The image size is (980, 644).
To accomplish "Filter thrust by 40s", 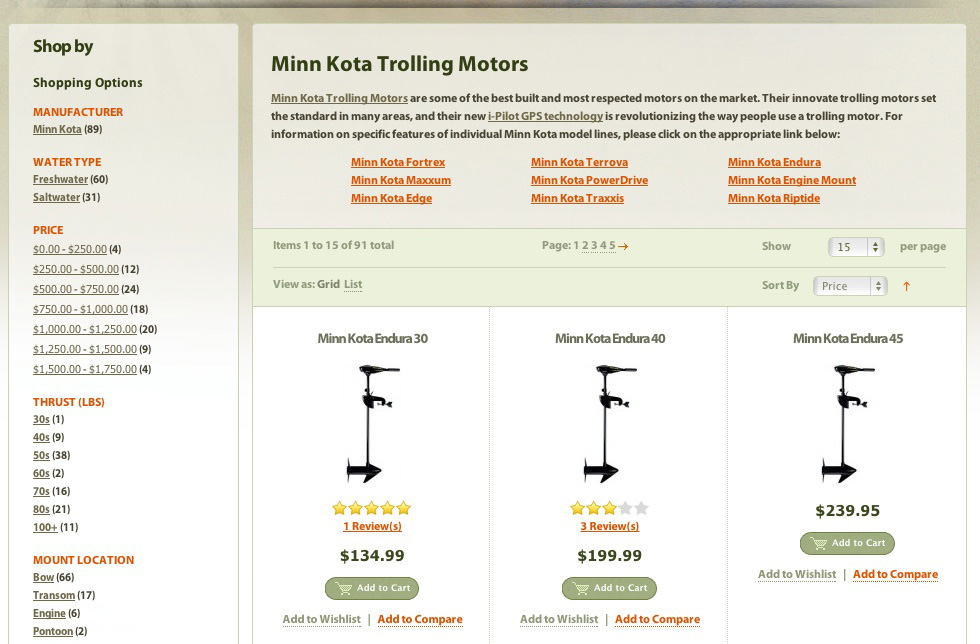I will pyautogui.click(x=41, y=437).
